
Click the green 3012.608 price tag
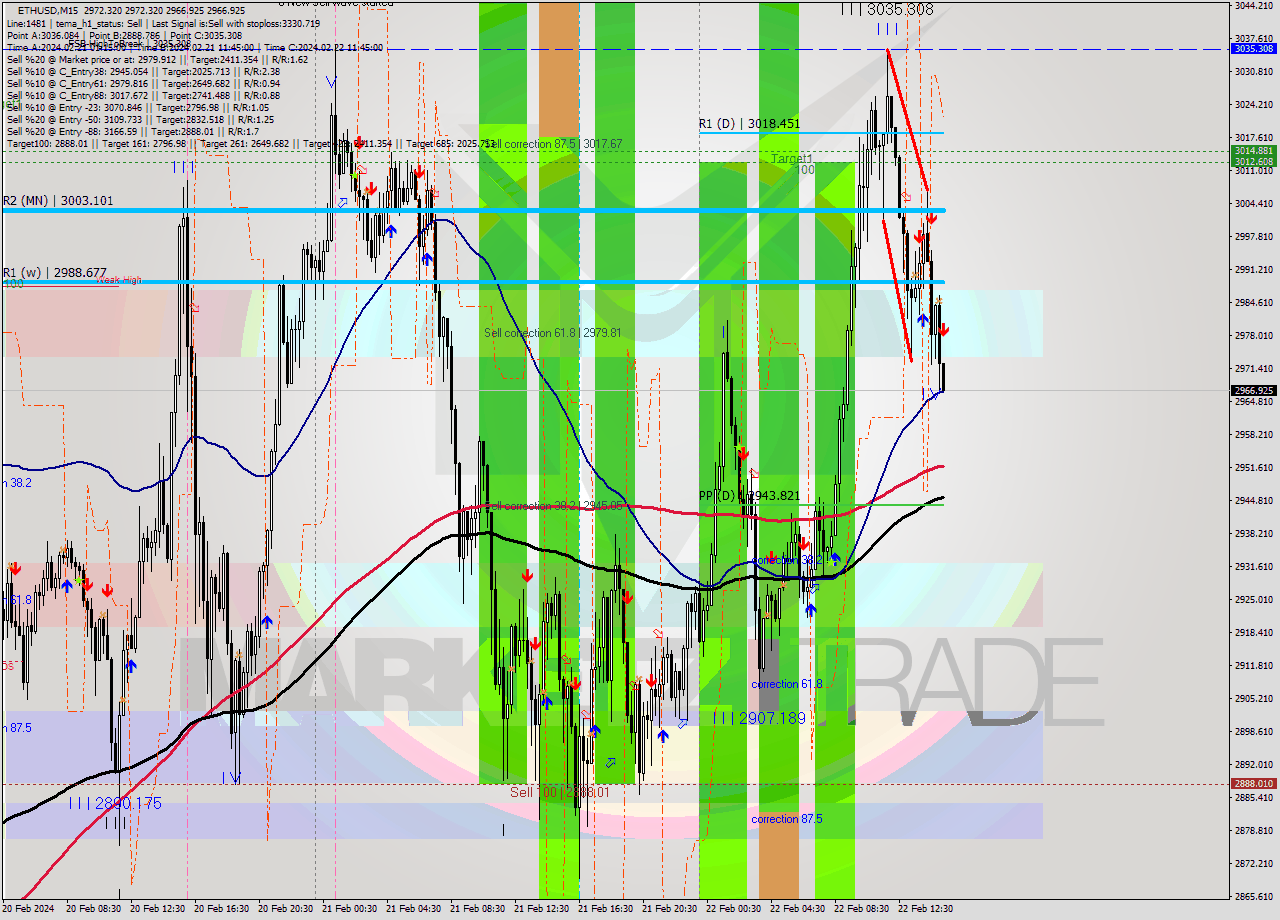pos(1254,161)
